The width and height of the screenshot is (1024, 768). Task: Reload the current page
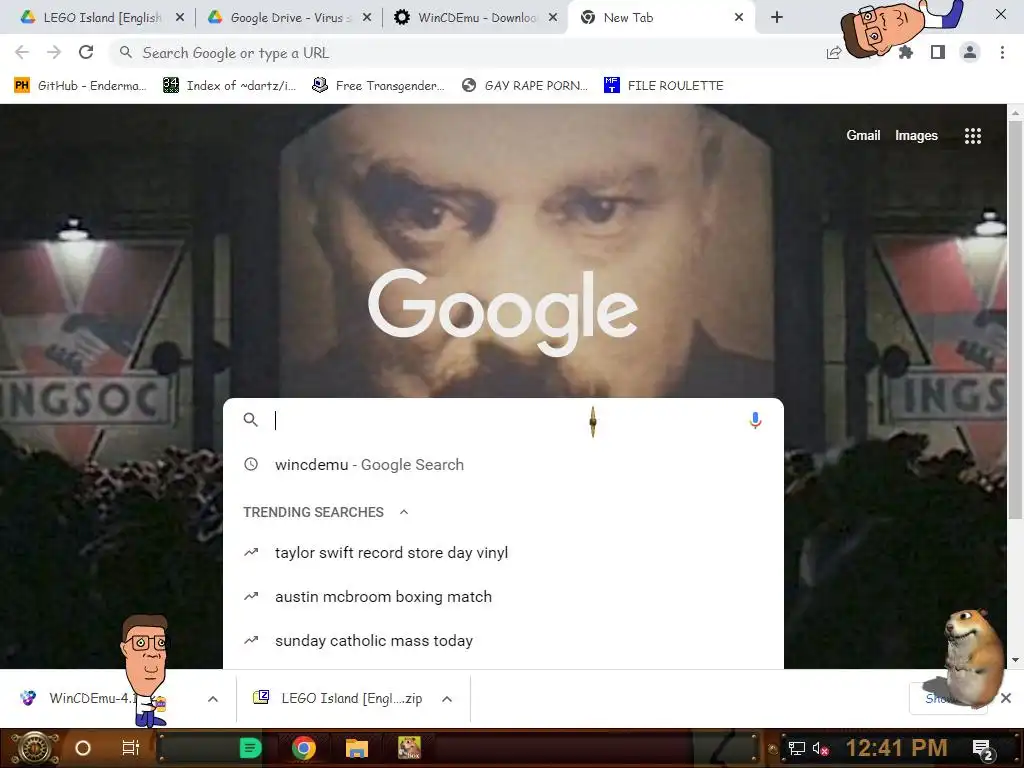(86, 52)
